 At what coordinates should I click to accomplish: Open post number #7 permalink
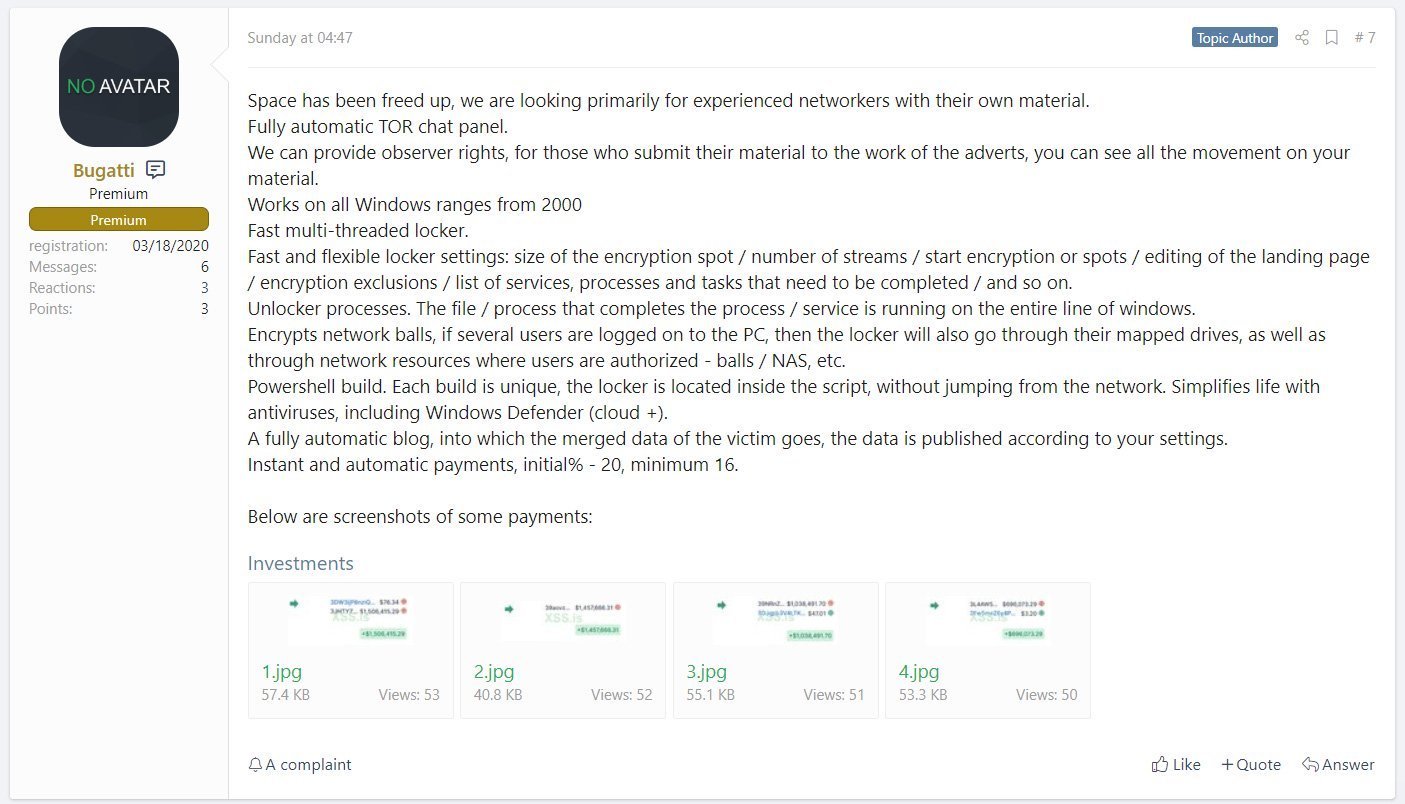[1365, 38]
